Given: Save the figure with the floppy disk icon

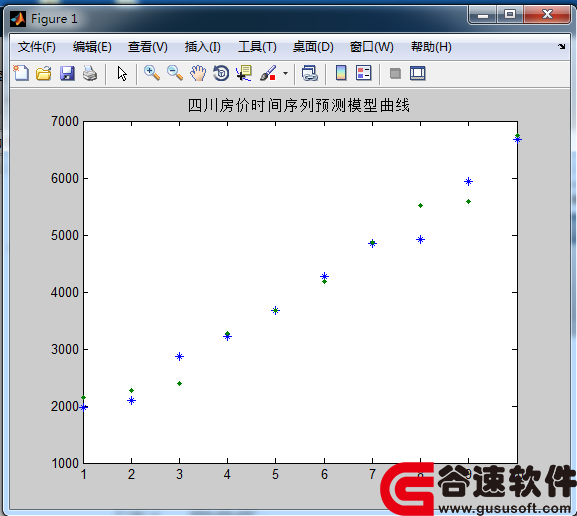Looking at the screenshot, I should pyautogui.click(x=67, y=73).
